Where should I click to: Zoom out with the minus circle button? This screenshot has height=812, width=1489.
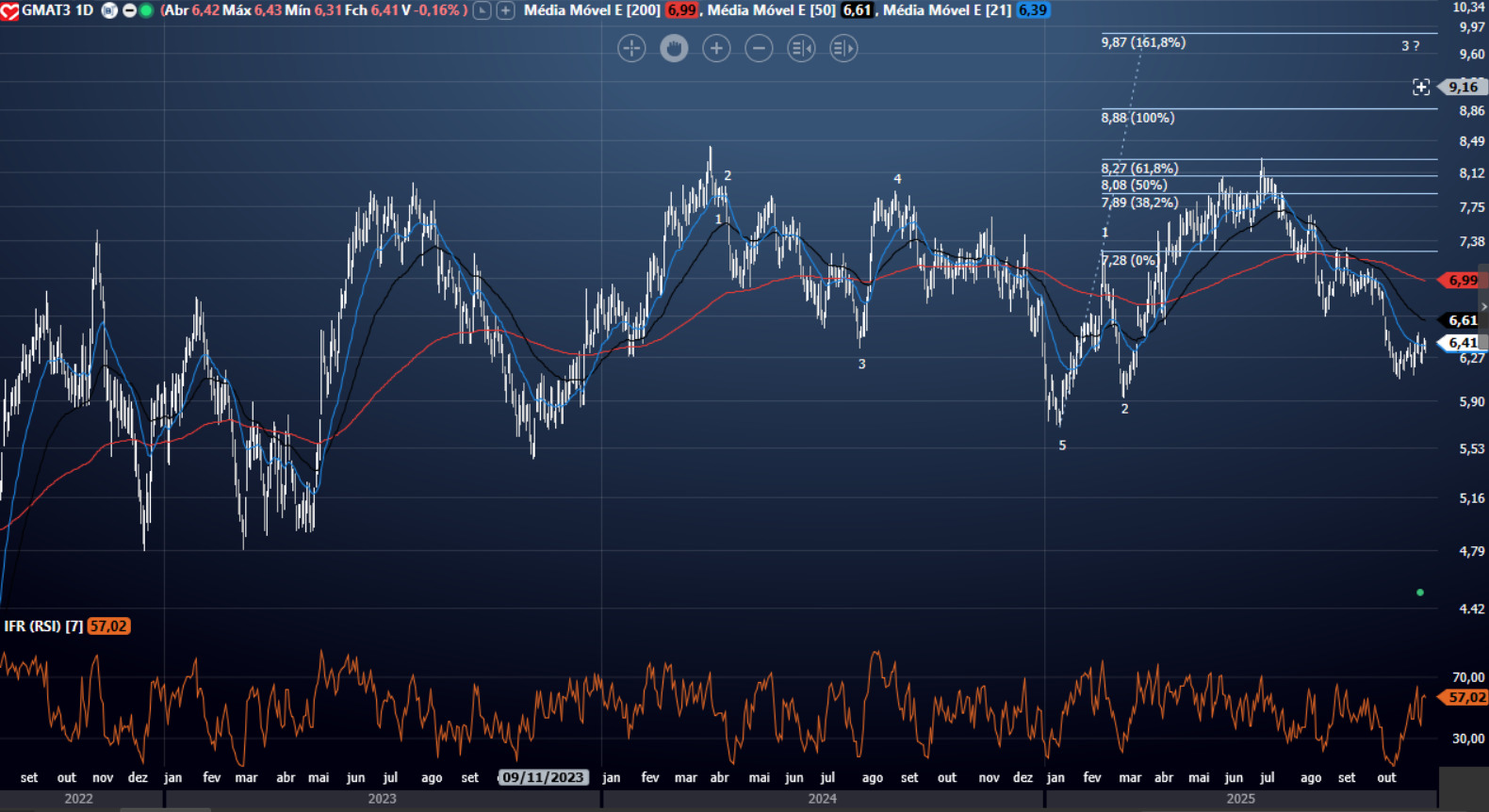[759, 48]
